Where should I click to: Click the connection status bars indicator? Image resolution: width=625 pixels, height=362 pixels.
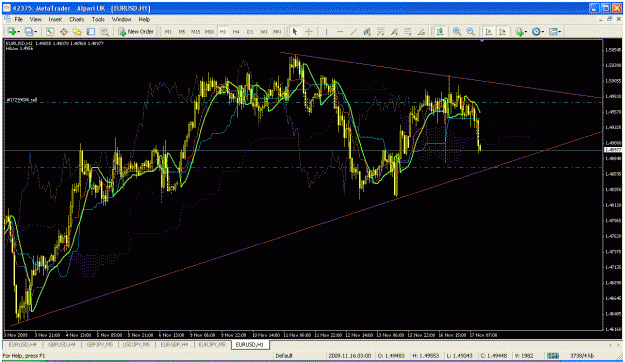552,356
